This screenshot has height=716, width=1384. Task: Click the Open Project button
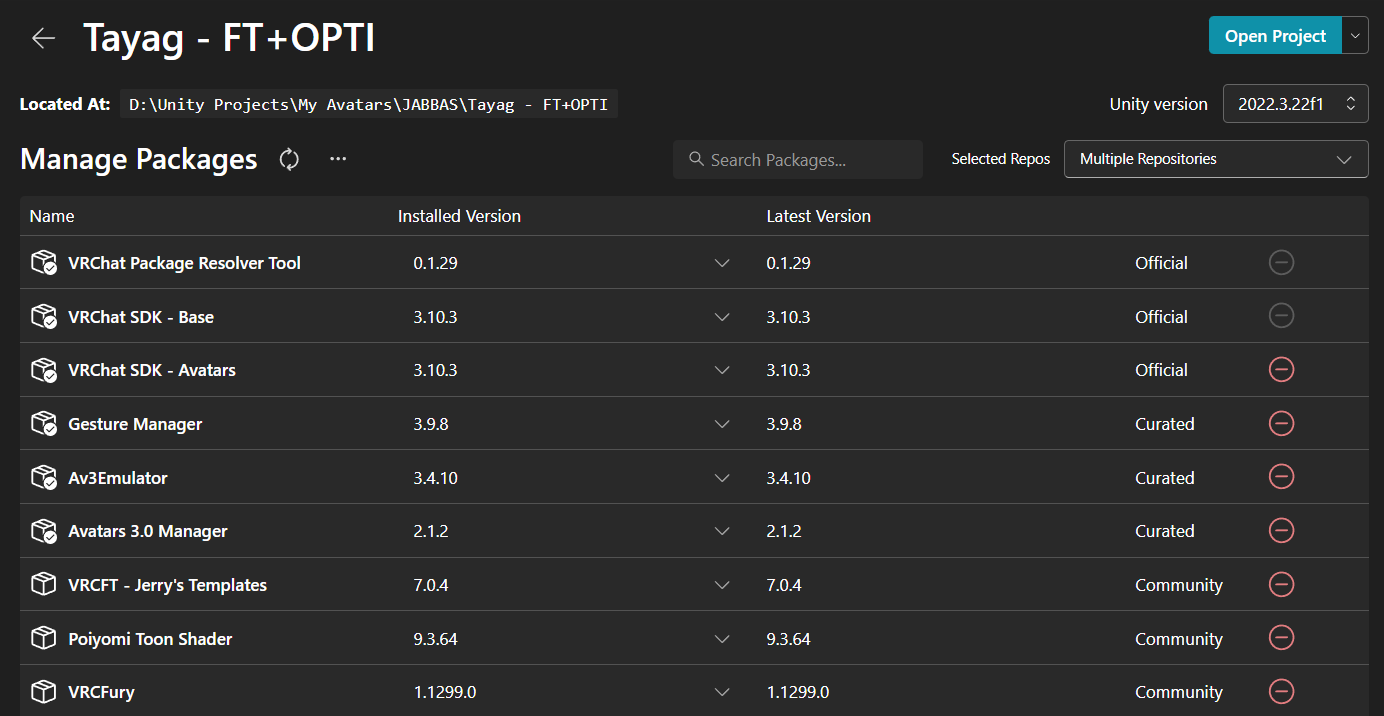pyautogui.click(x=1275, y=36)
